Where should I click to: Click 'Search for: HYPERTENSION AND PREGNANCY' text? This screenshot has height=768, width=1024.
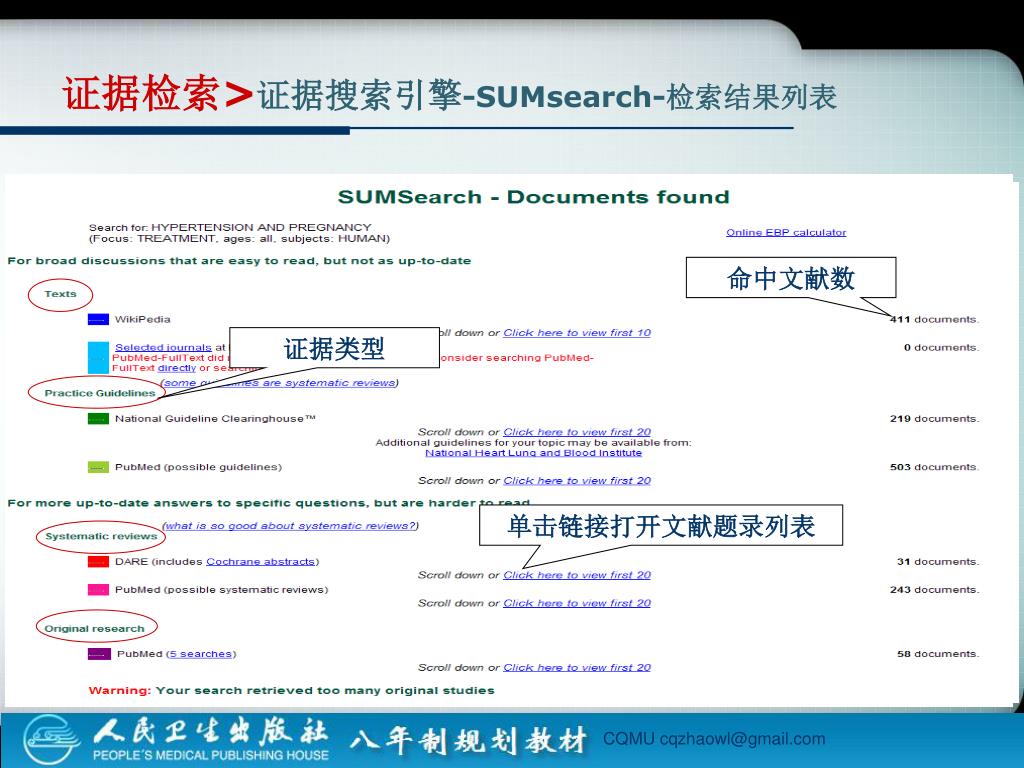[230, 227]
